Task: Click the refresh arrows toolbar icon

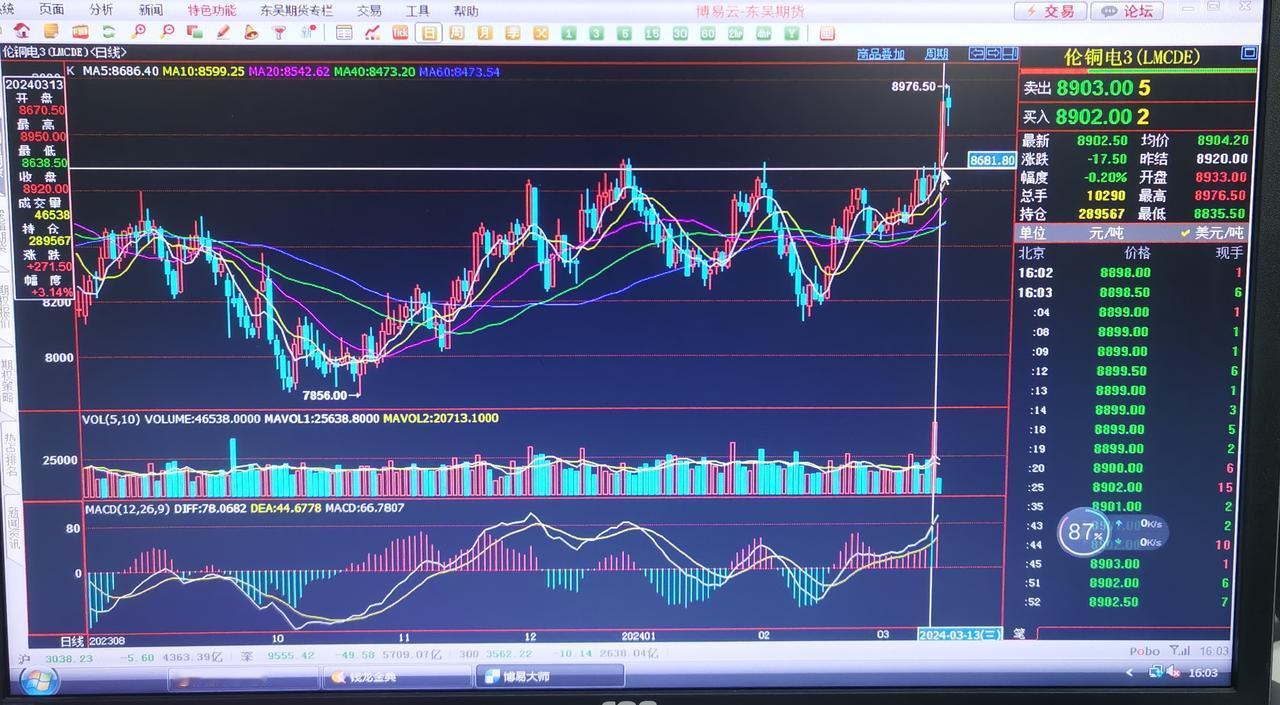Action: [x=108, y=32]
